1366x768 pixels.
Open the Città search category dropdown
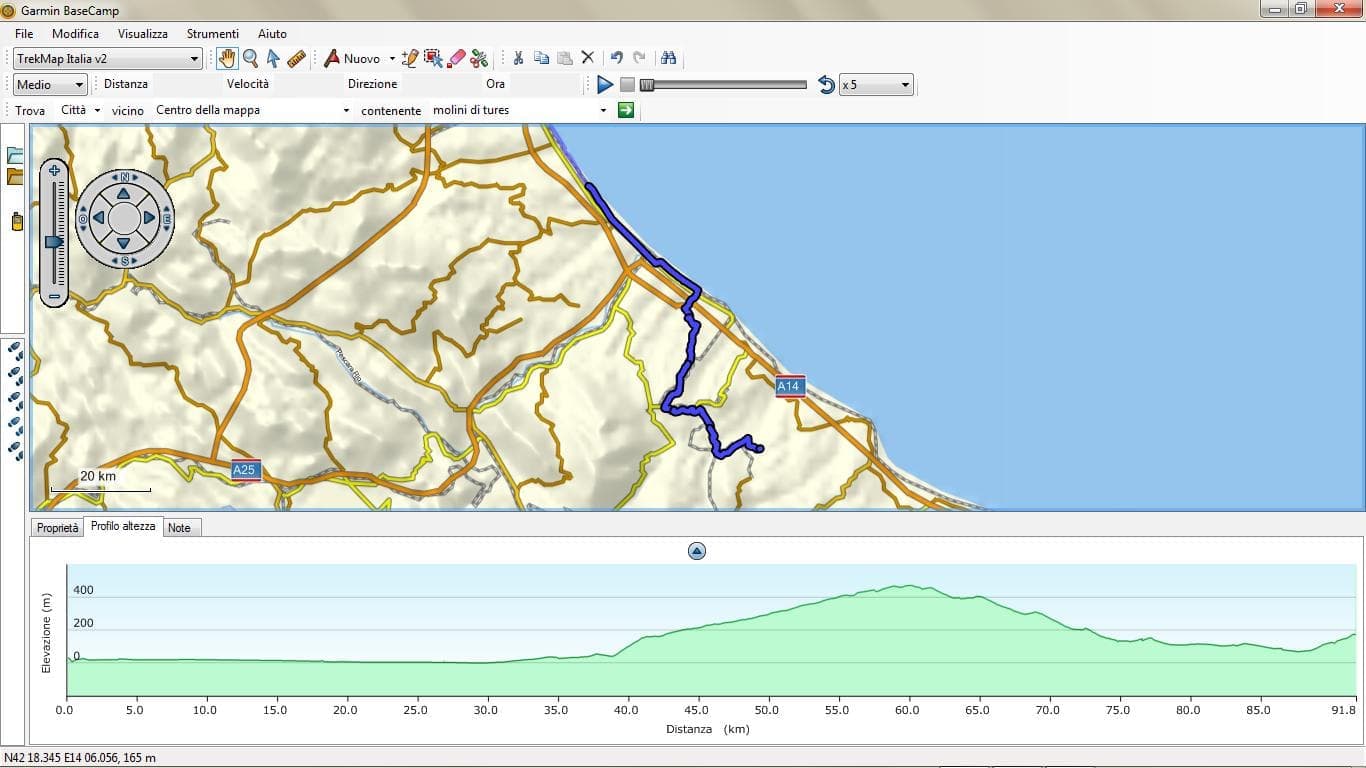(x=81, y=110)
